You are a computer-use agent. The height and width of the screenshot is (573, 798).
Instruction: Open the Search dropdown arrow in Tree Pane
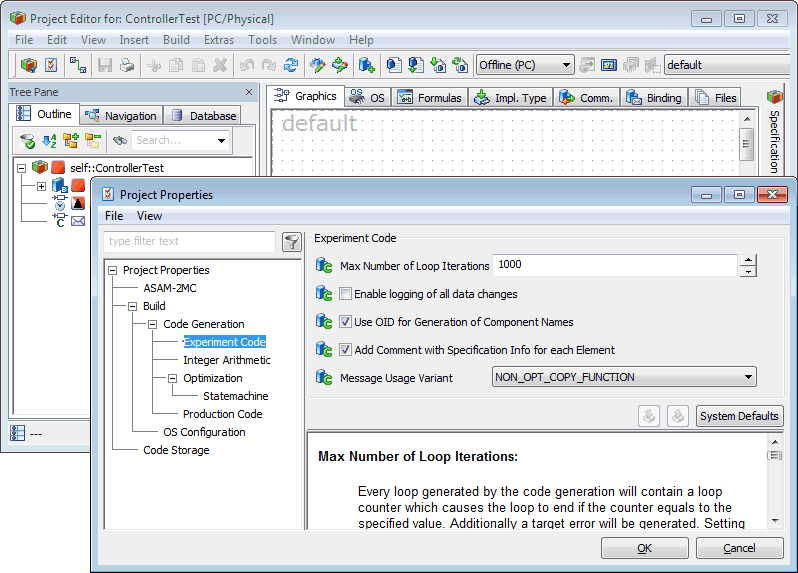point(221,140)
